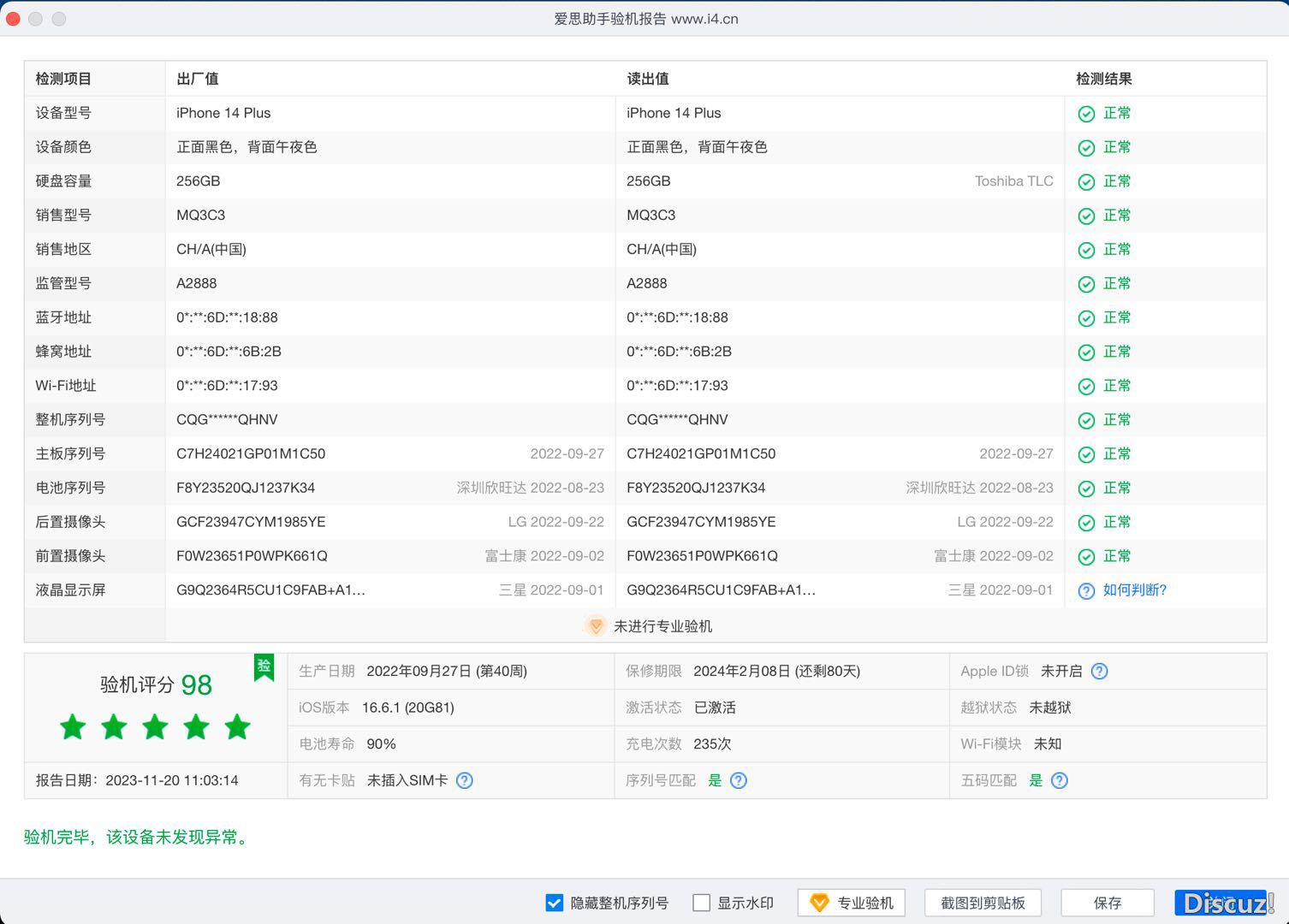This screenshot has width=1289, height=924.
Task: Click the green check icon in 蓝牙地址 row
Action: [x=1086, y=318]
